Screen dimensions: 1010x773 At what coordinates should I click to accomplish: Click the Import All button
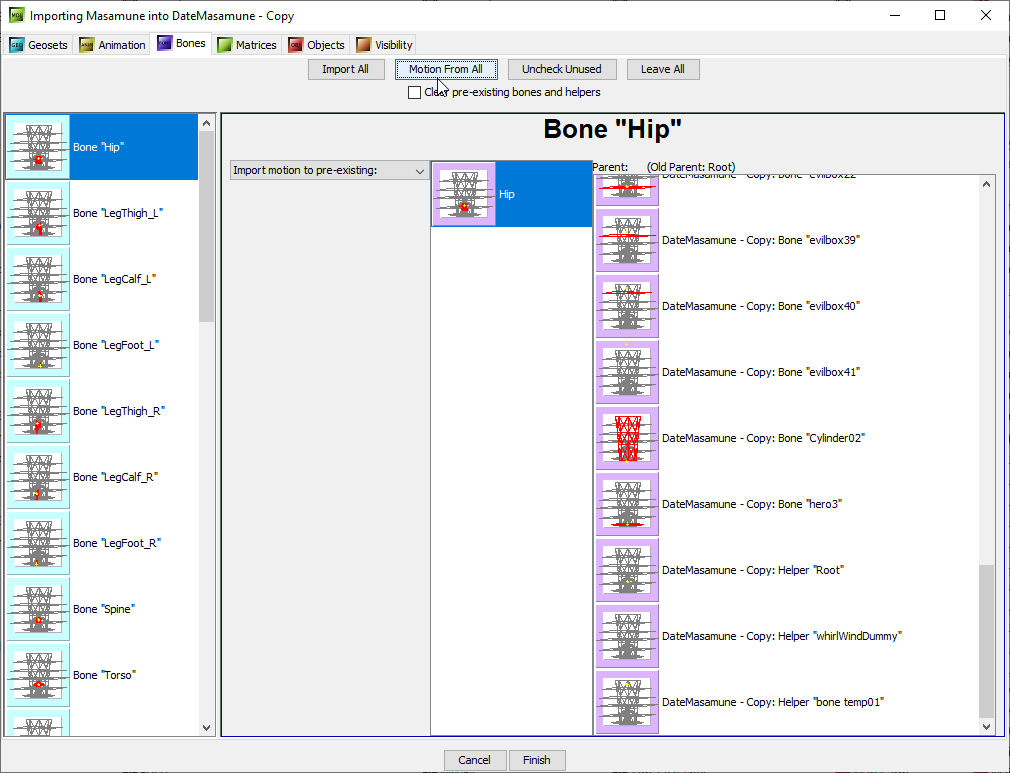pyautogui.click(x=346, y=69)
